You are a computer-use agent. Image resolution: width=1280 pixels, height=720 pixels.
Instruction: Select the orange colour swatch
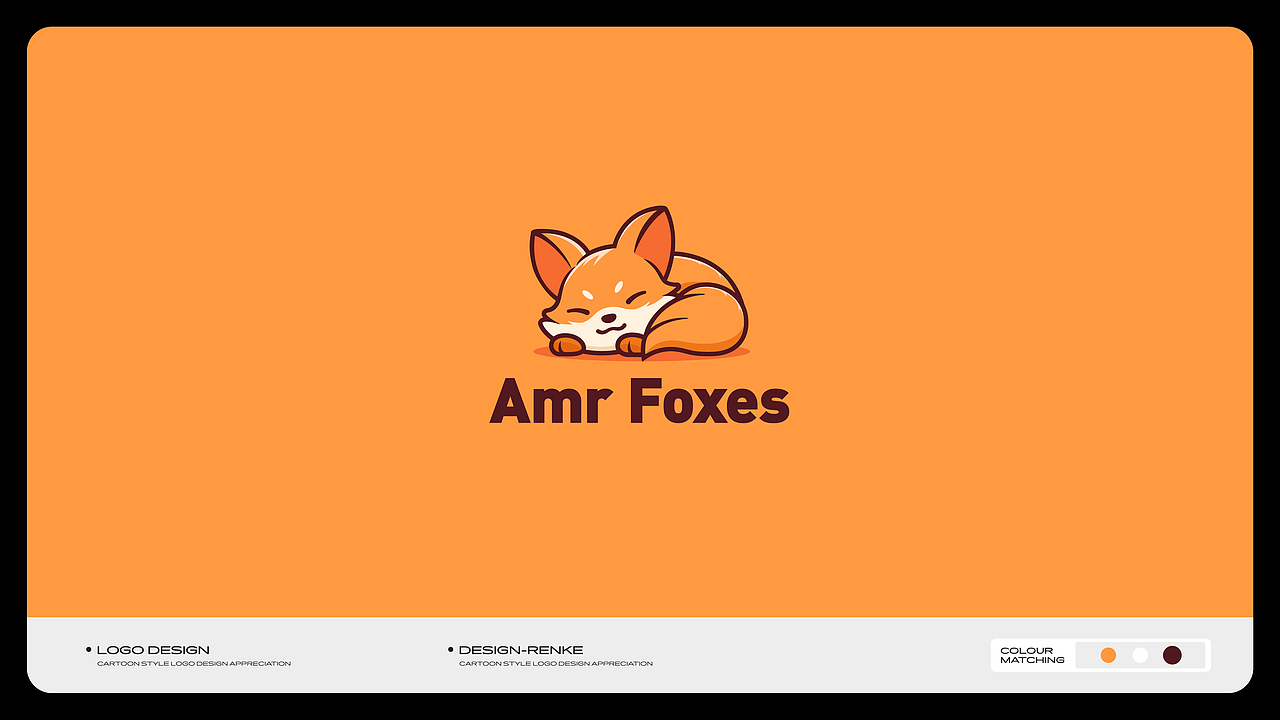tap(1108, 655)
